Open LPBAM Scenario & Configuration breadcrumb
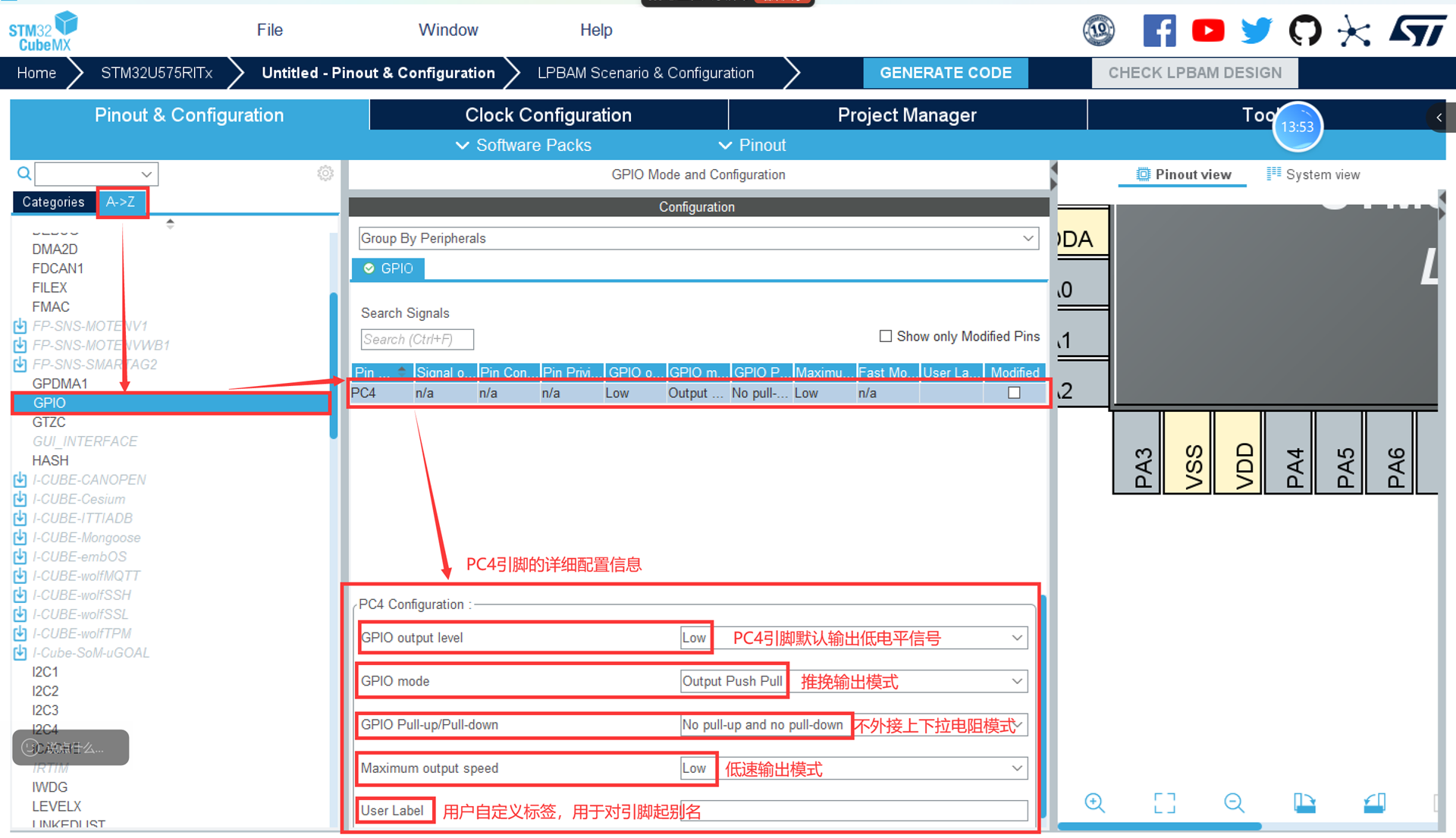Screen dimensions: 1456x838 [645, 73]
